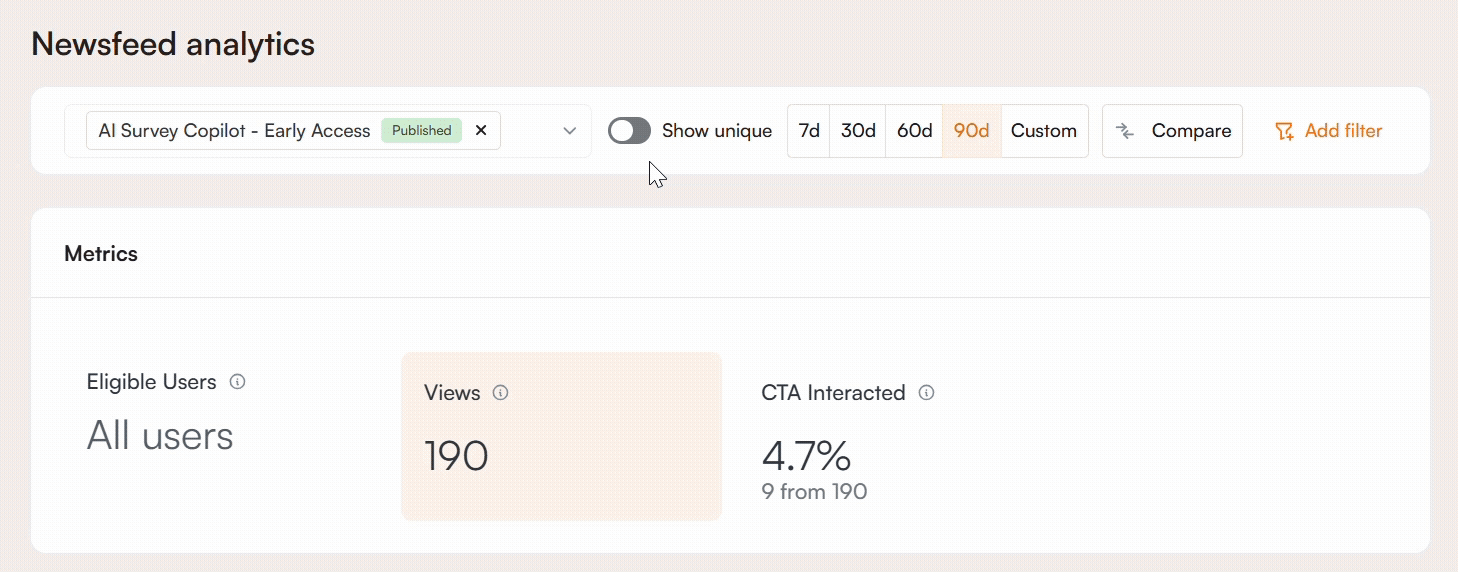Remove AI Survey Copilot selection with X

tap(481, 131)
